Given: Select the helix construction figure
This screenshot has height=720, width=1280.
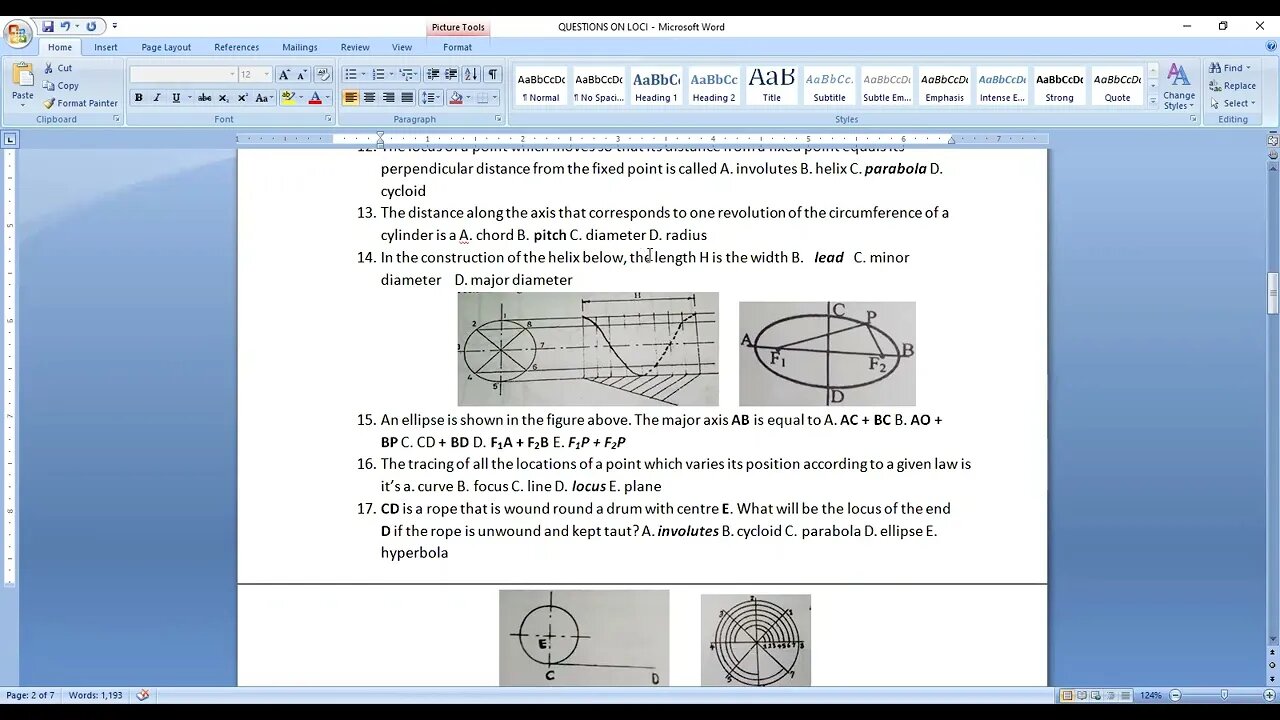Looking at the screenshot, I should point(588,349).
